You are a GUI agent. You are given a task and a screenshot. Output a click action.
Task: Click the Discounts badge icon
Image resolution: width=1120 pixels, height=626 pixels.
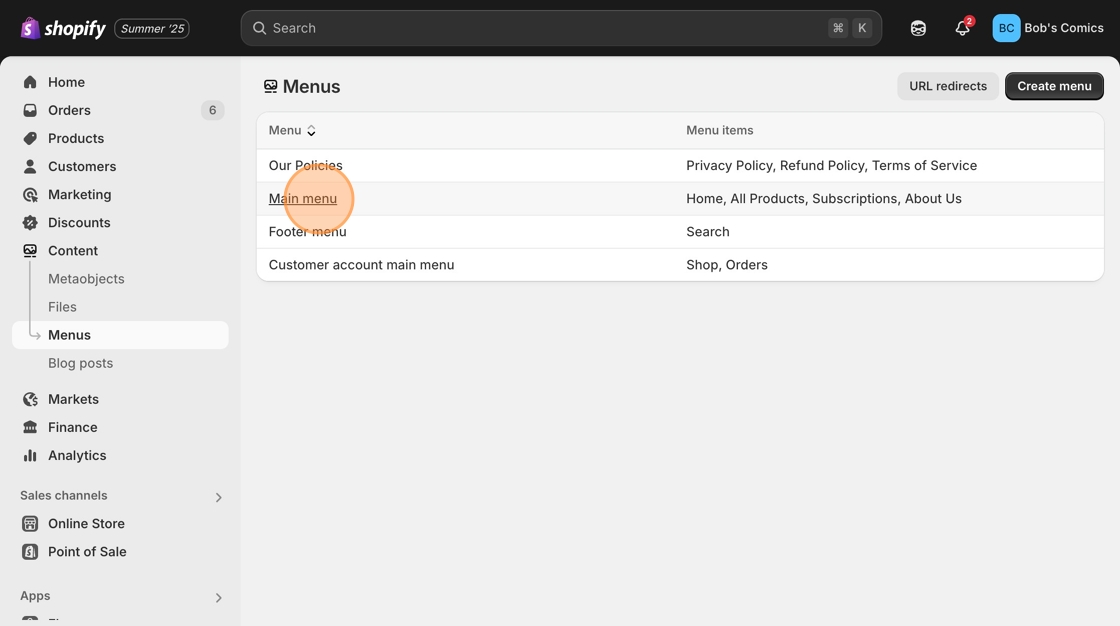[30, 222]
